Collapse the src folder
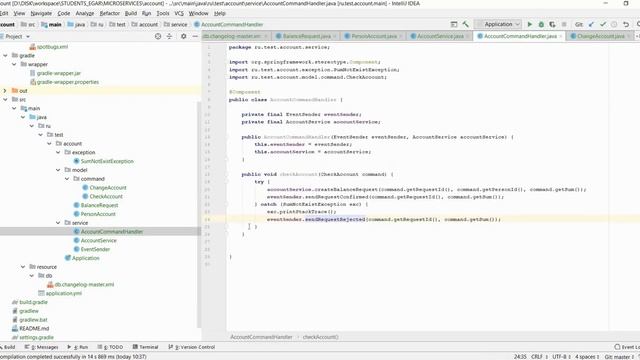The width and height of the screenshot is (640, 360). [x=5, y=100]
